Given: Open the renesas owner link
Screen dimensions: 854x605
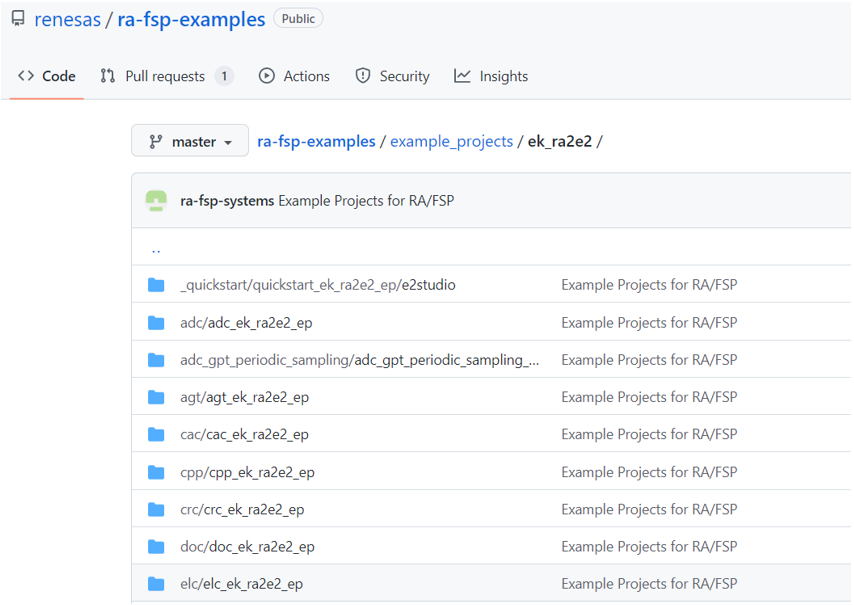Looking at the screenshot, I should pos(67,19).
